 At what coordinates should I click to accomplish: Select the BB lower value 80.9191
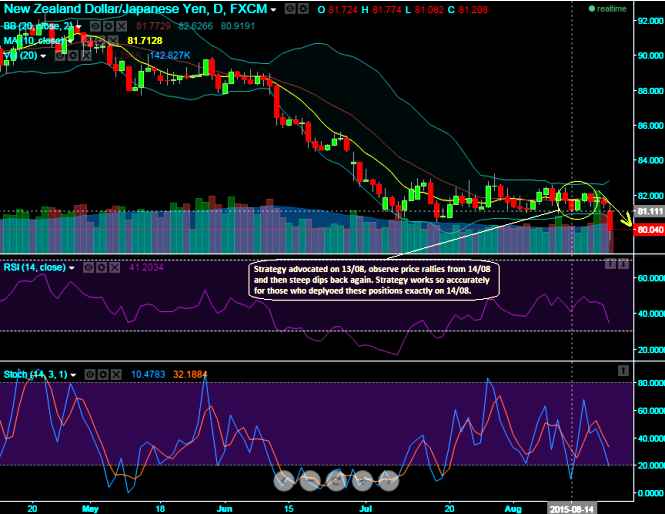[x=238, y=26]
